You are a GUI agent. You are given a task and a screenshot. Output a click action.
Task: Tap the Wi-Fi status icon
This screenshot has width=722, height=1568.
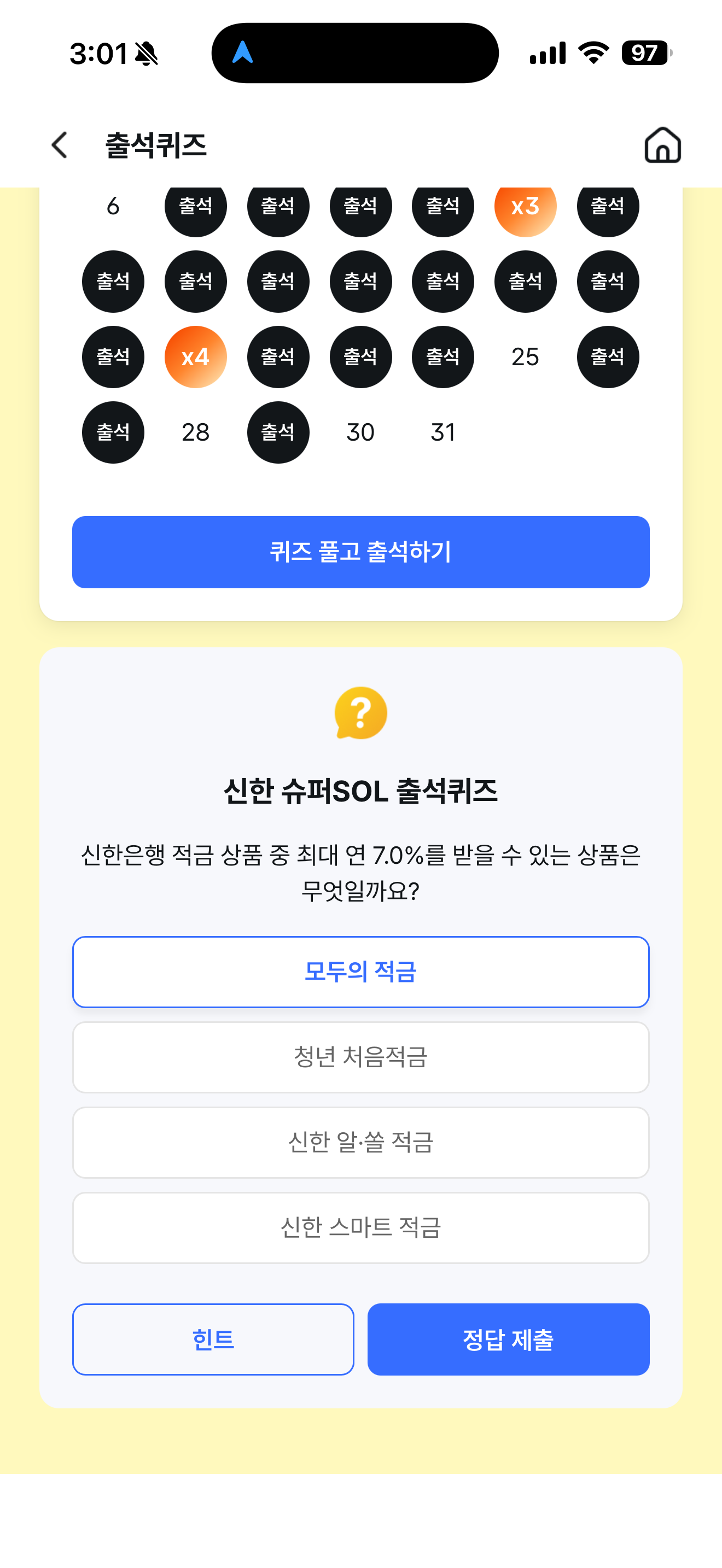click(x=593, y=53)
